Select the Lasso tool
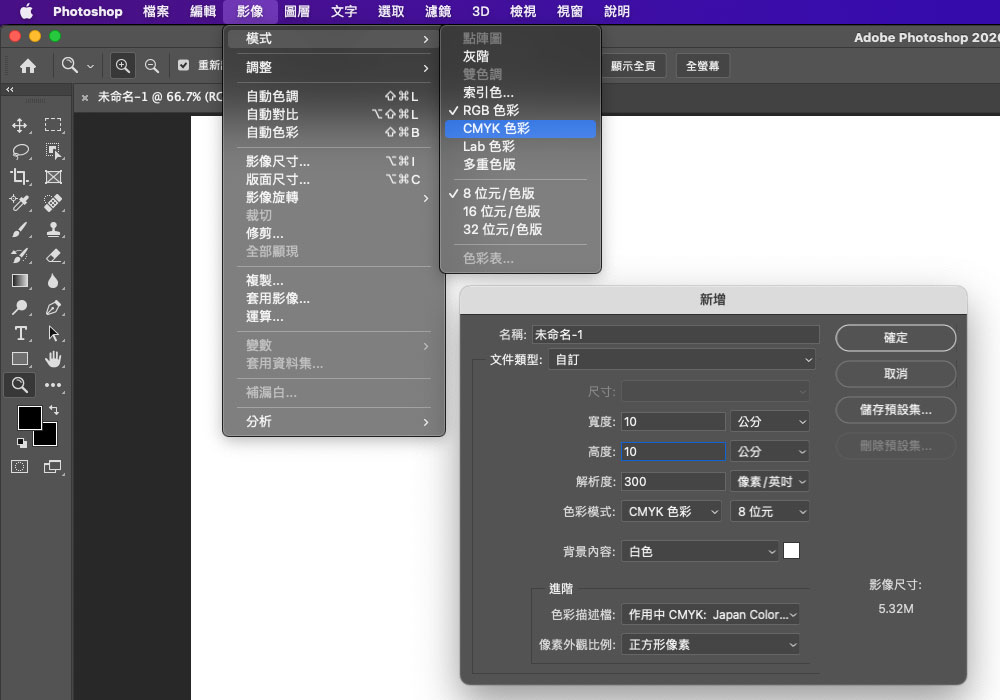The height and width of the screenshot is (700, 1000). coord(19,151)
